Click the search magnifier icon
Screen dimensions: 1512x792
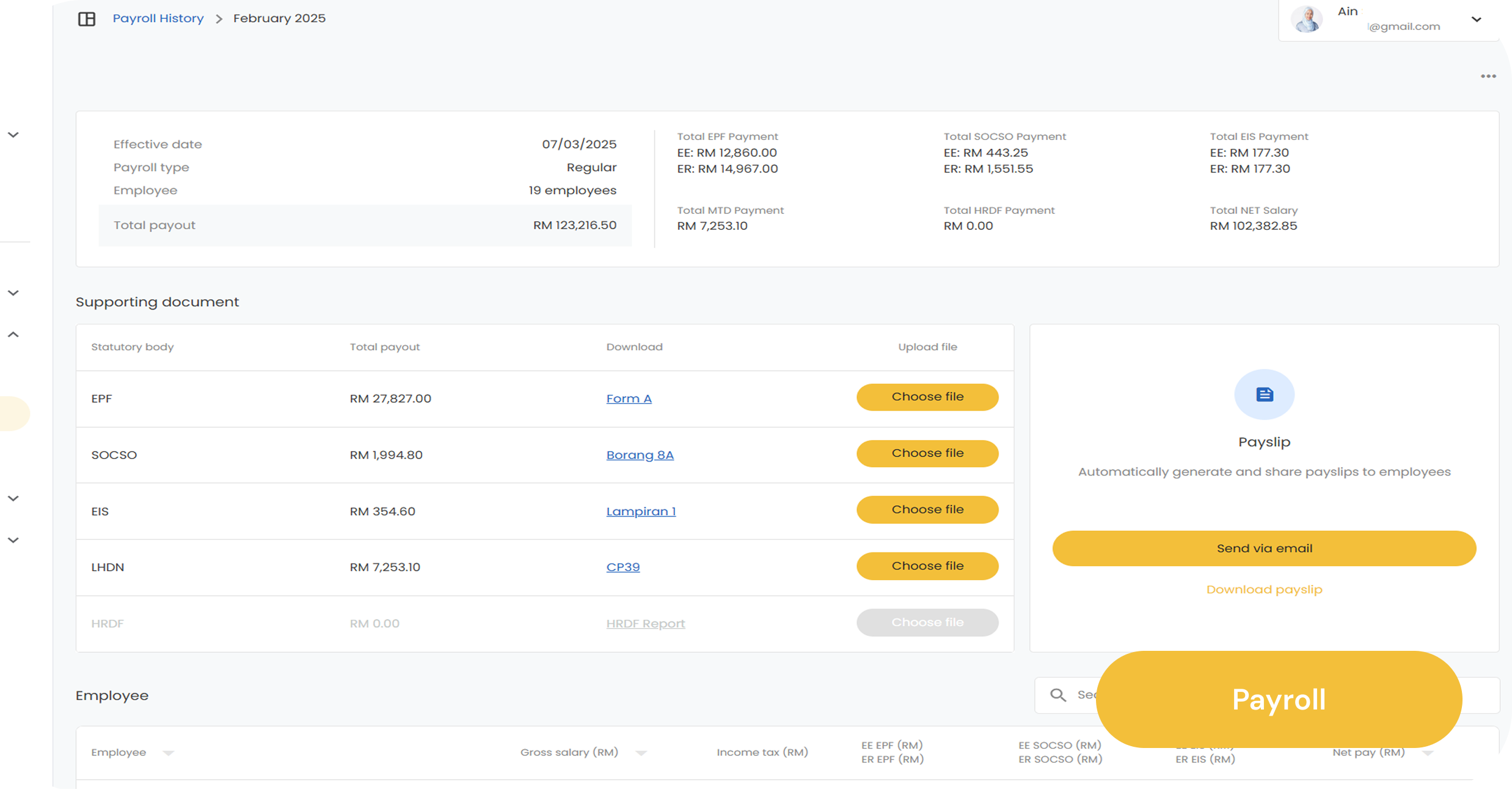click(1057, 695)
